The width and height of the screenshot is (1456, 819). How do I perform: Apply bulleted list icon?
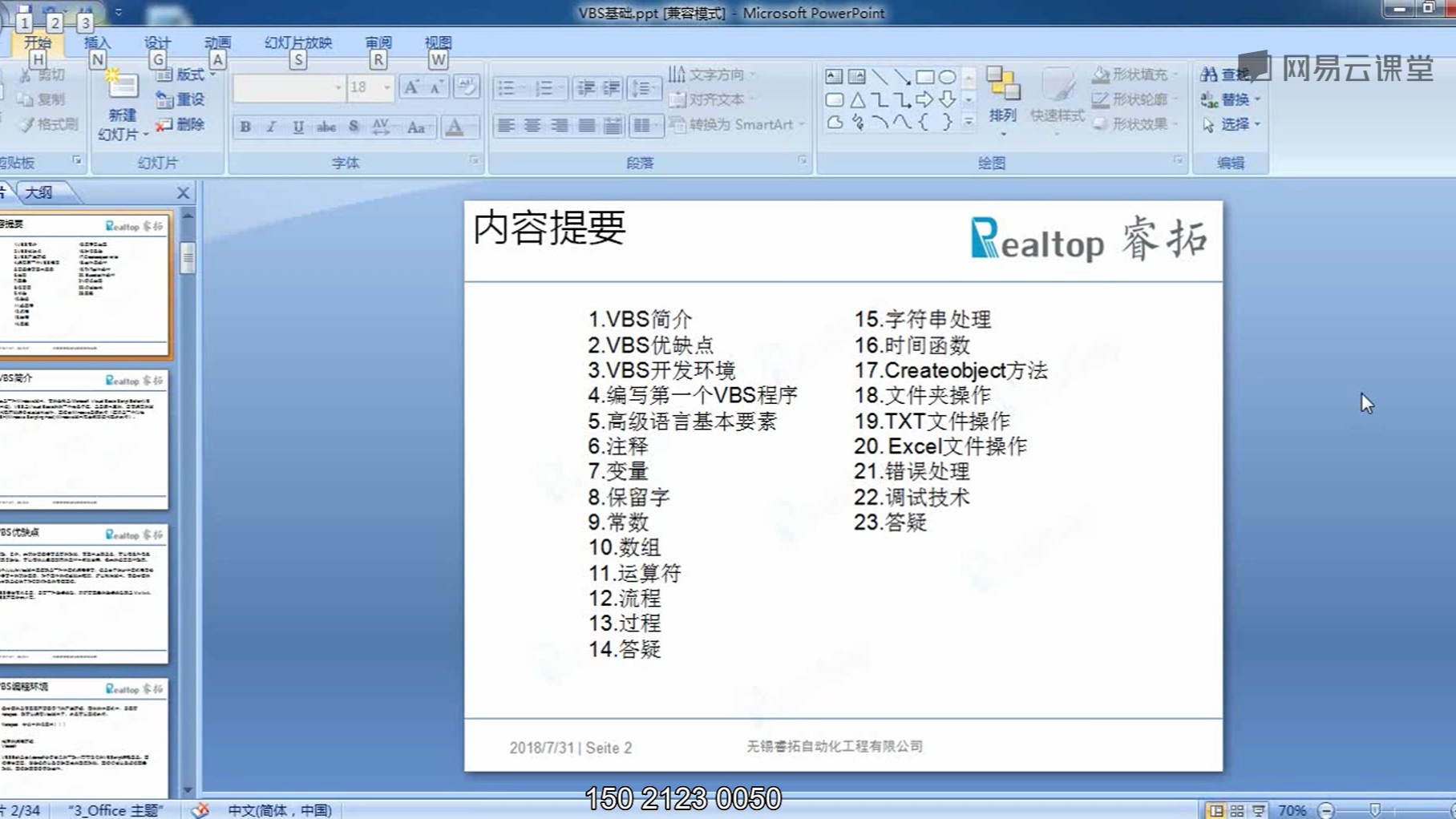[x=510, y=87]
